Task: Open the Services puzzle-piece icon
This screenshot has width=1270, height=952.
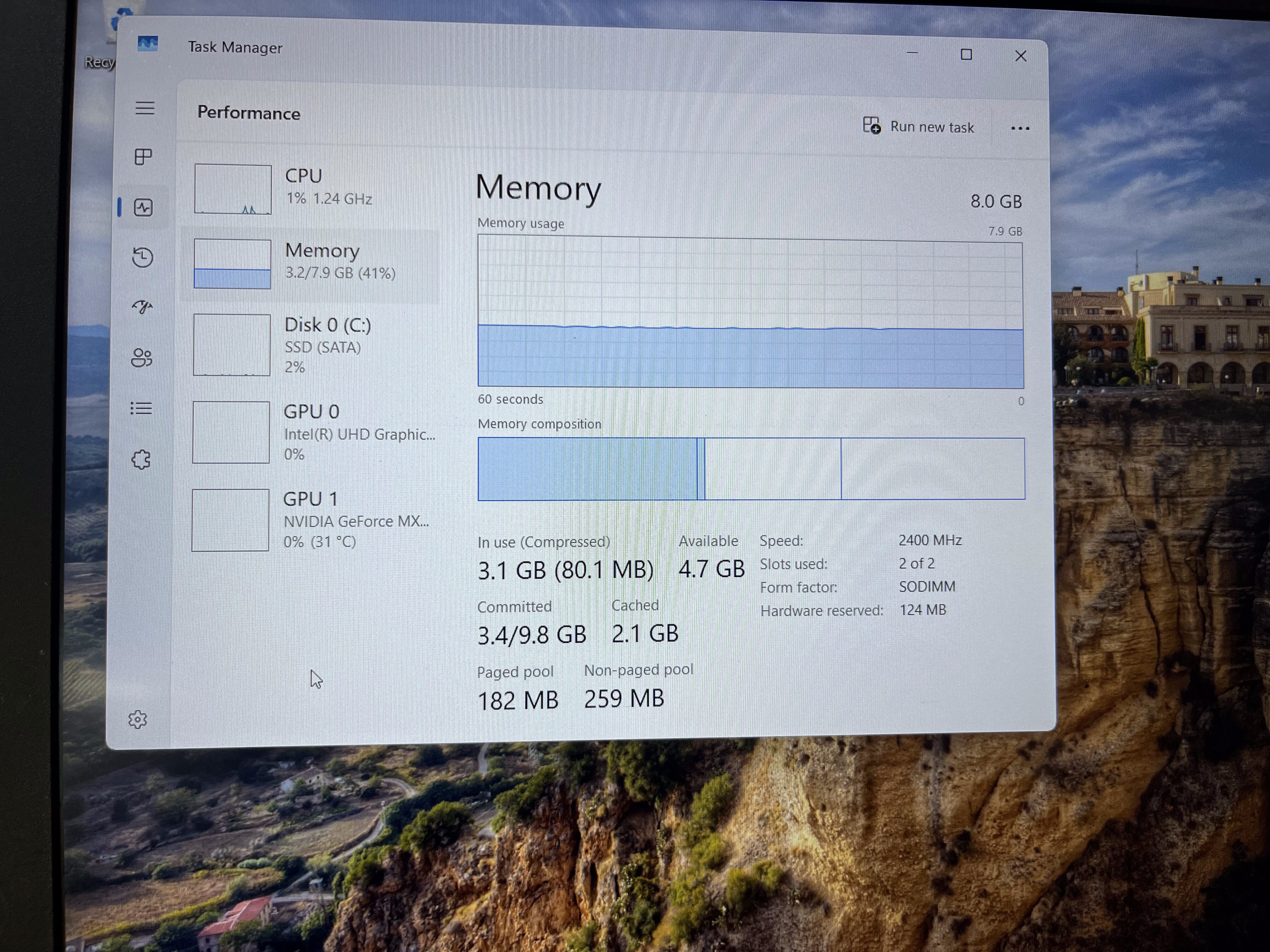Action: coord(141,459)
